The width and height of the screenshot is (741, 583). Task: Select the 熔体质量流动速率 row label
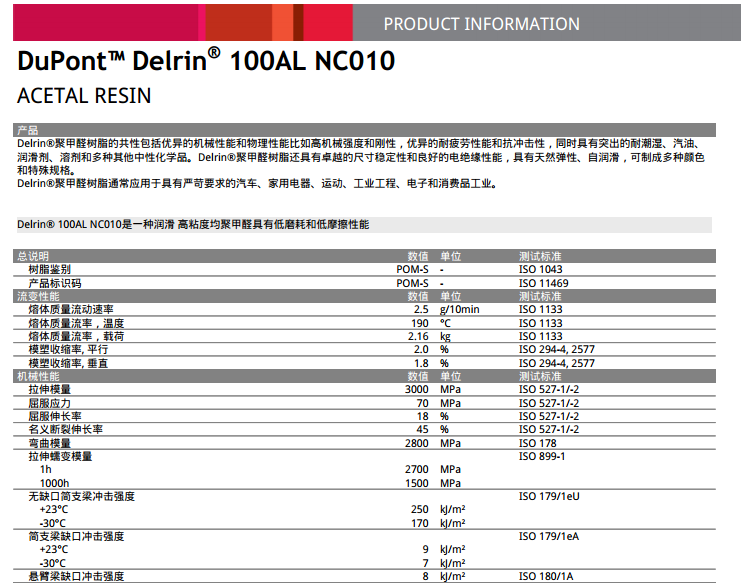click(71, 309)
